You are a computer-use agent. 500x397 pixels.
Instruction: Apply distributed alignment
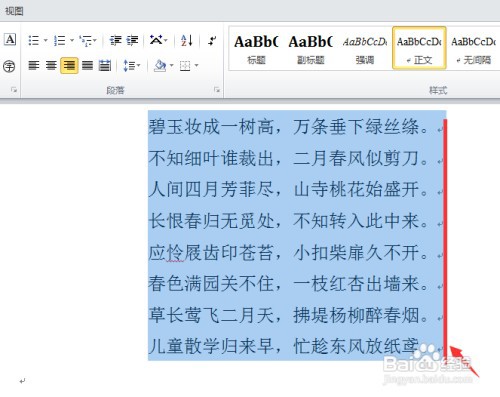[105, 65]
